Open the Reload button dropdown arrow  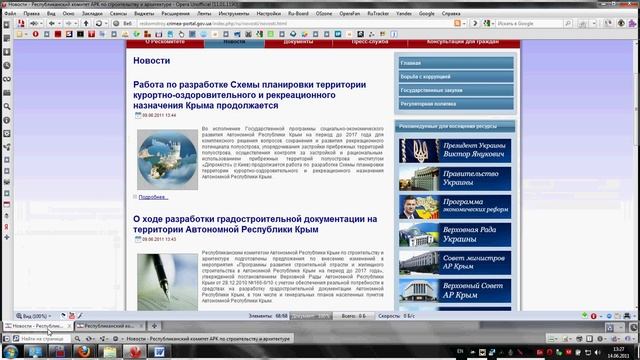coord(106,24)
